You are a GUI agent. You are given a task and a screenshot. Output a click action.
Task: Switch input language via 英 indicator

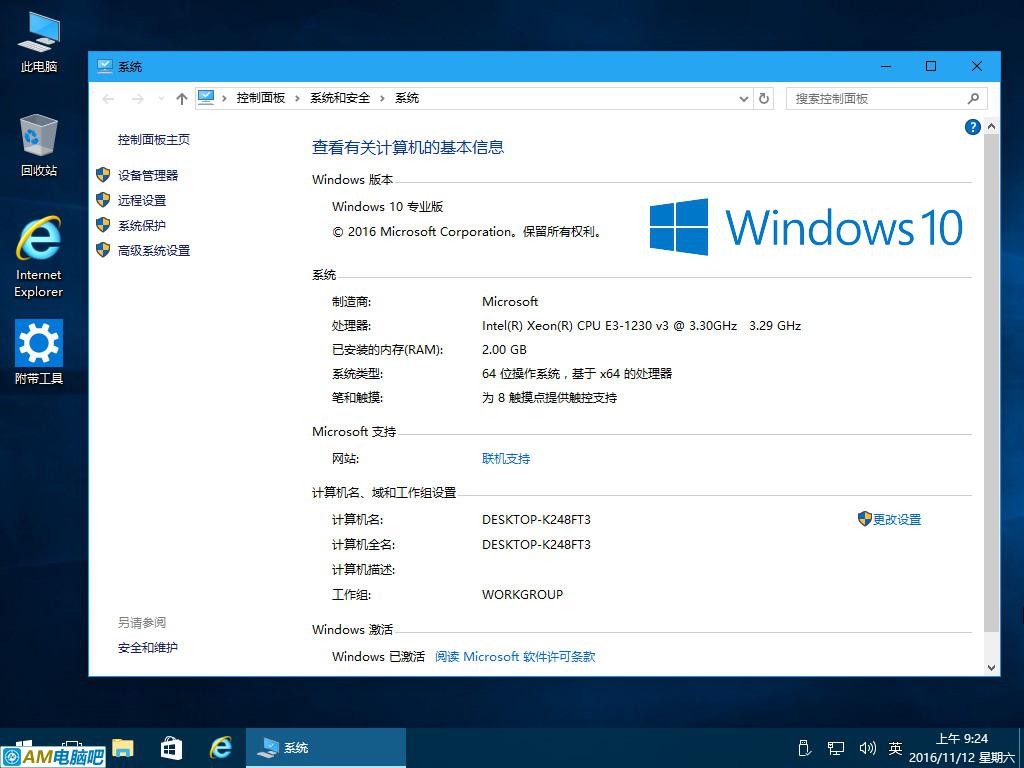[895, 748]
